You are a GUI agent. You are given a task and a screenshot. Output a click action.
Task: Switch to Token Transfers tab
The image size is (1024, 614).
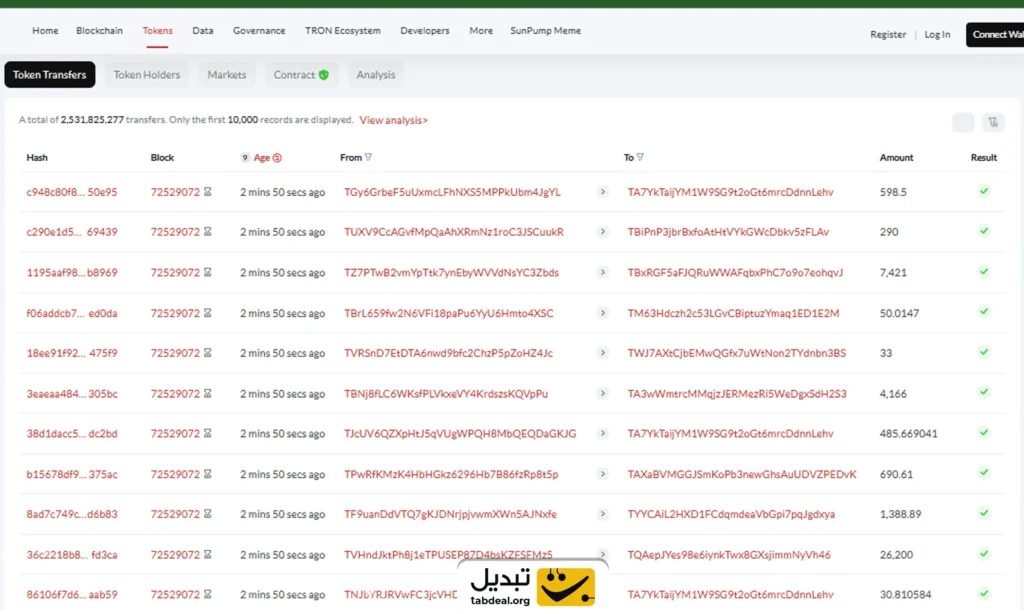[x=50, y=74]
